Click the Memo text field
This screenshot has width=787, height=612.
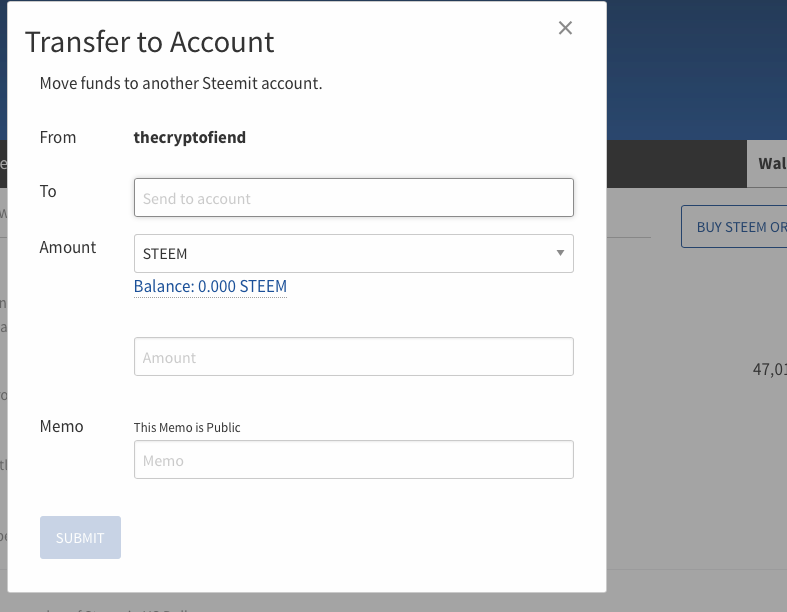click(x=354, y=459)
